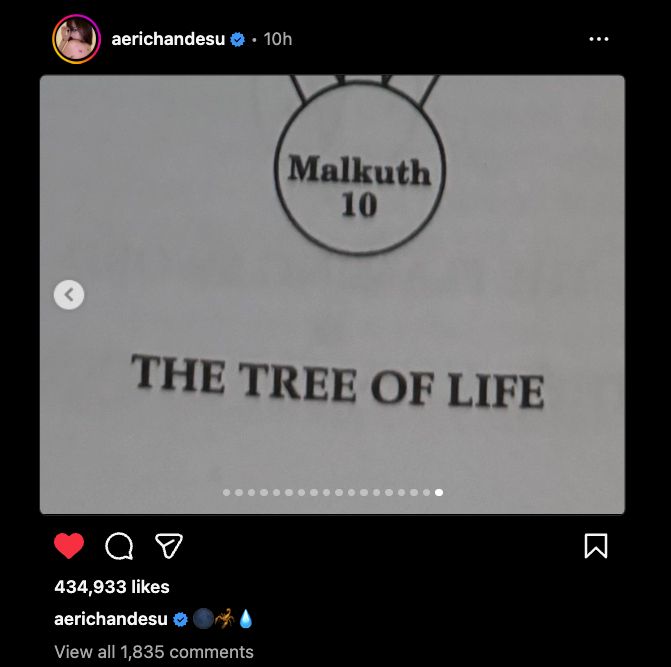Open aerichandesu's story profile picture
The image size is (671, 667).
(76, 39)
